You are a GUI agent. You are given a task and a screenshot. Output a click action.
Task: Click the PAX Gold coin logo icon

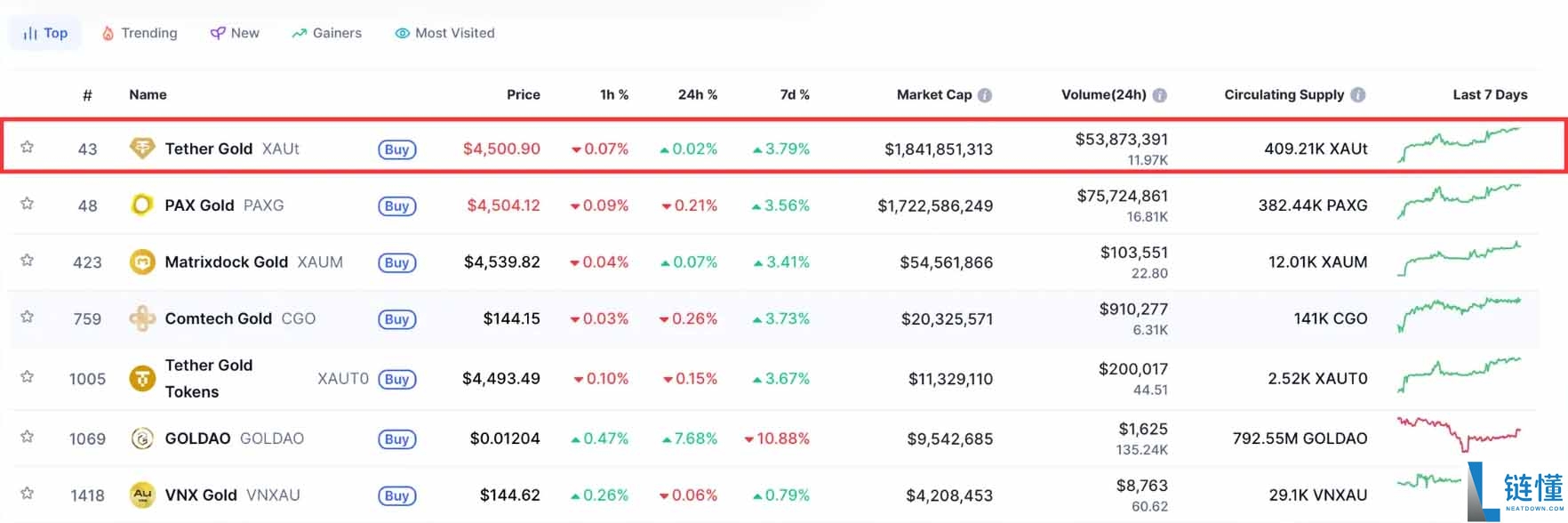point(142,205)
